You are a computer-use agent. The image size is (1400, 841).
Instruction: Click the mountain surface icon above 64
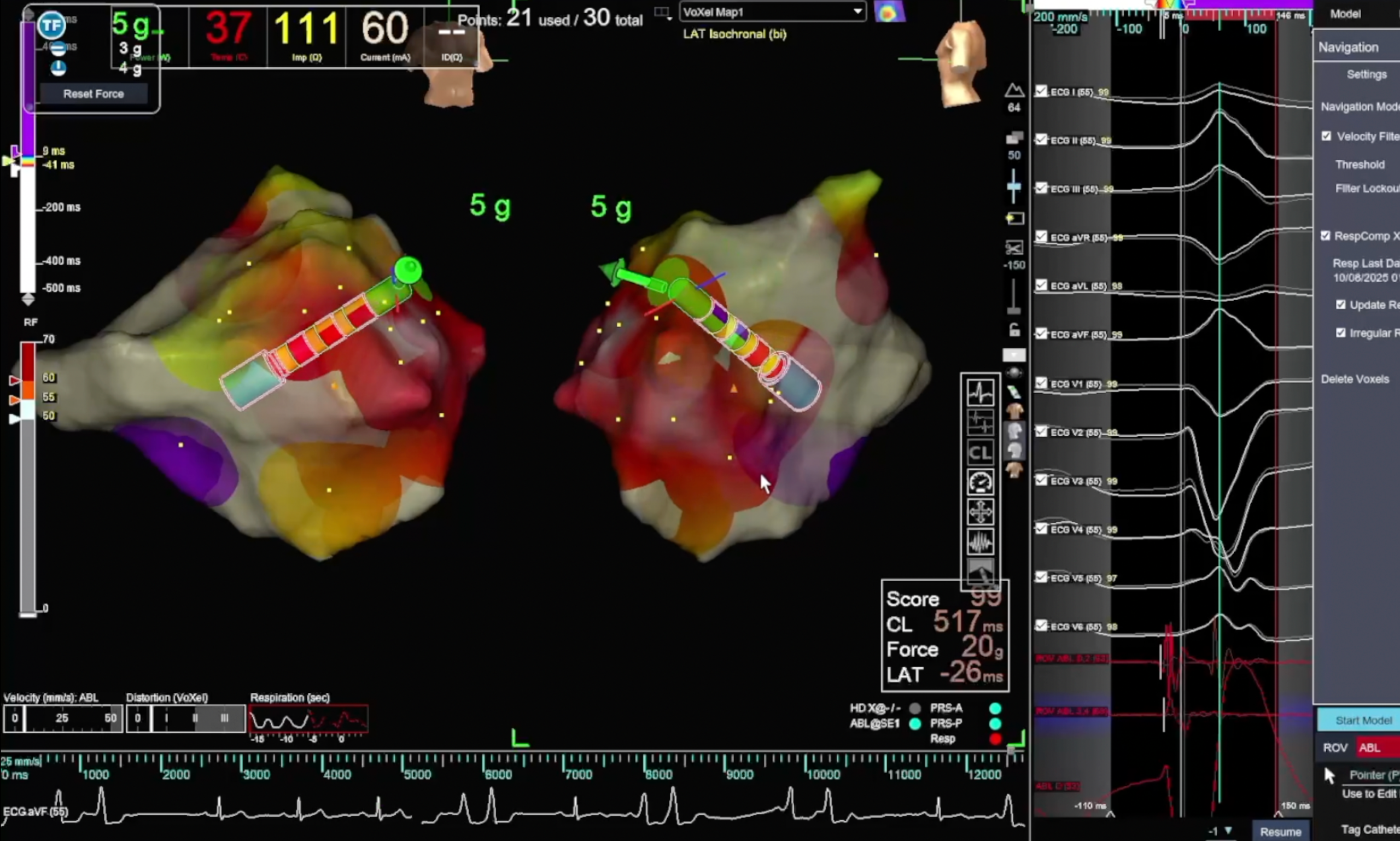coord(1014,90)
